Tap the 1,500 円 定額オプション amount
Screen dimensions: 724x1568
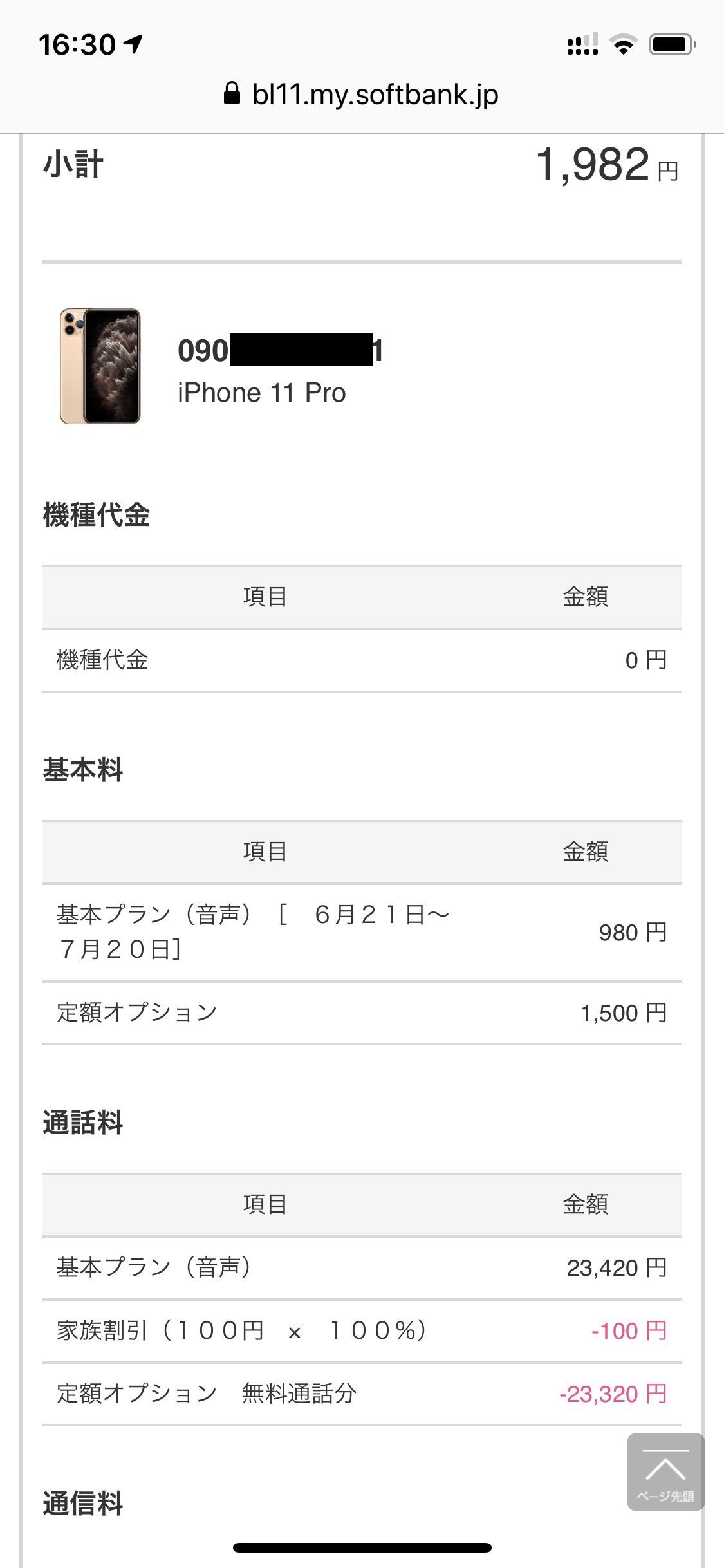click(623, 1013)
